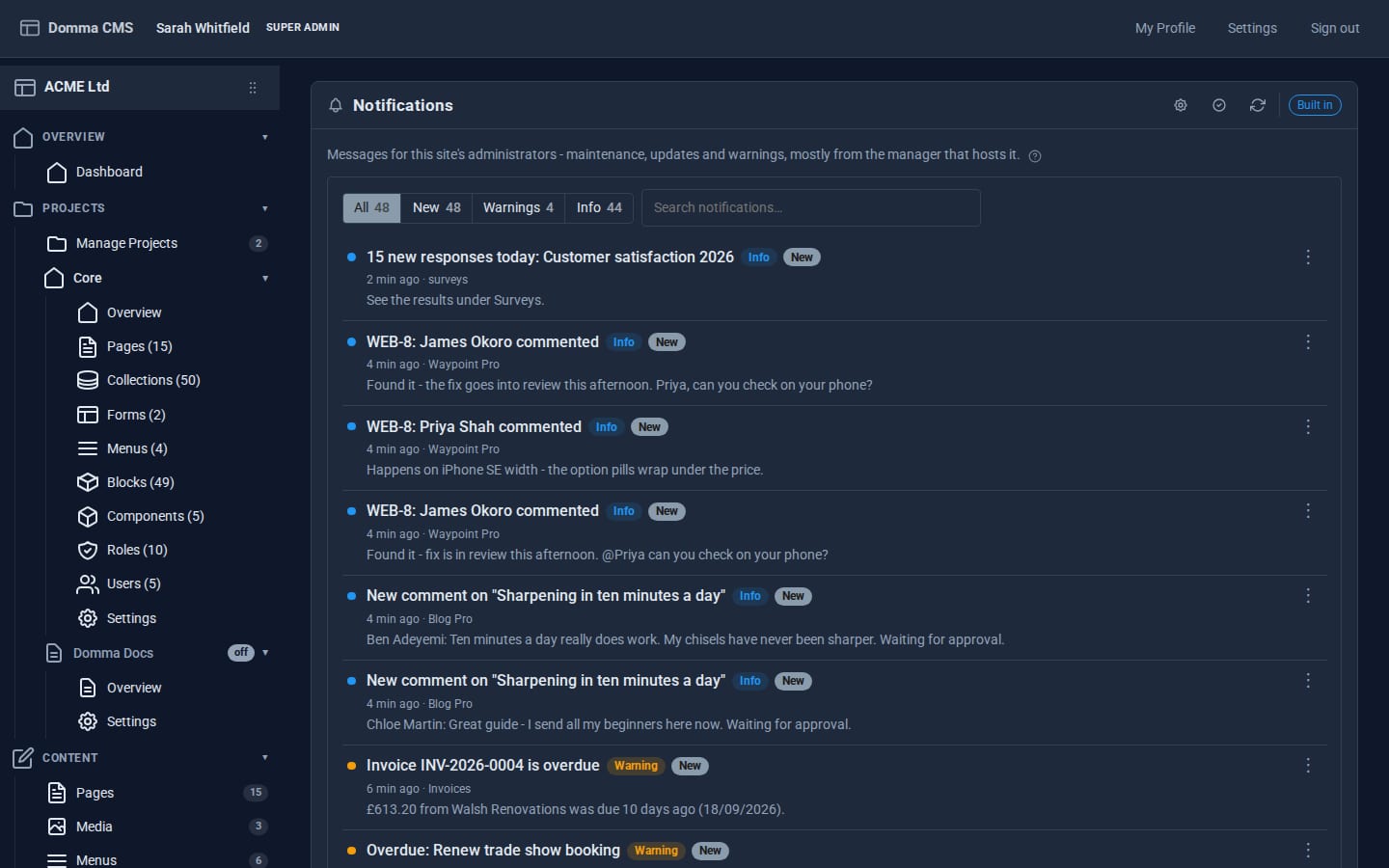Viewport: 1389px width, 868px height.
Task: Collapse the Content section
Action: (265, 758)
